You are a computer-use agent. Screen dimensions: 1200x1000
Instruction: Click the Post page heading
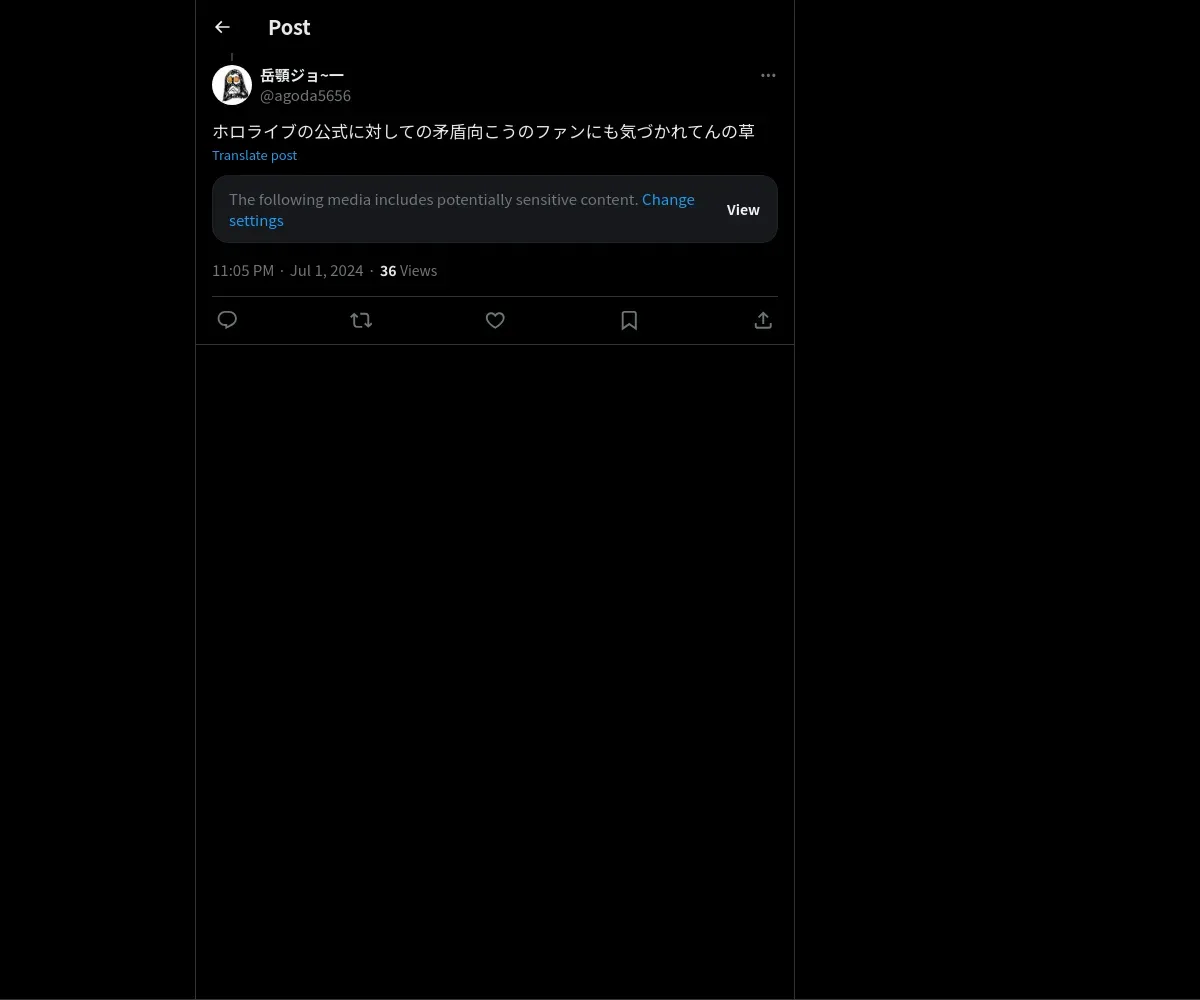[x=289, y=27]
